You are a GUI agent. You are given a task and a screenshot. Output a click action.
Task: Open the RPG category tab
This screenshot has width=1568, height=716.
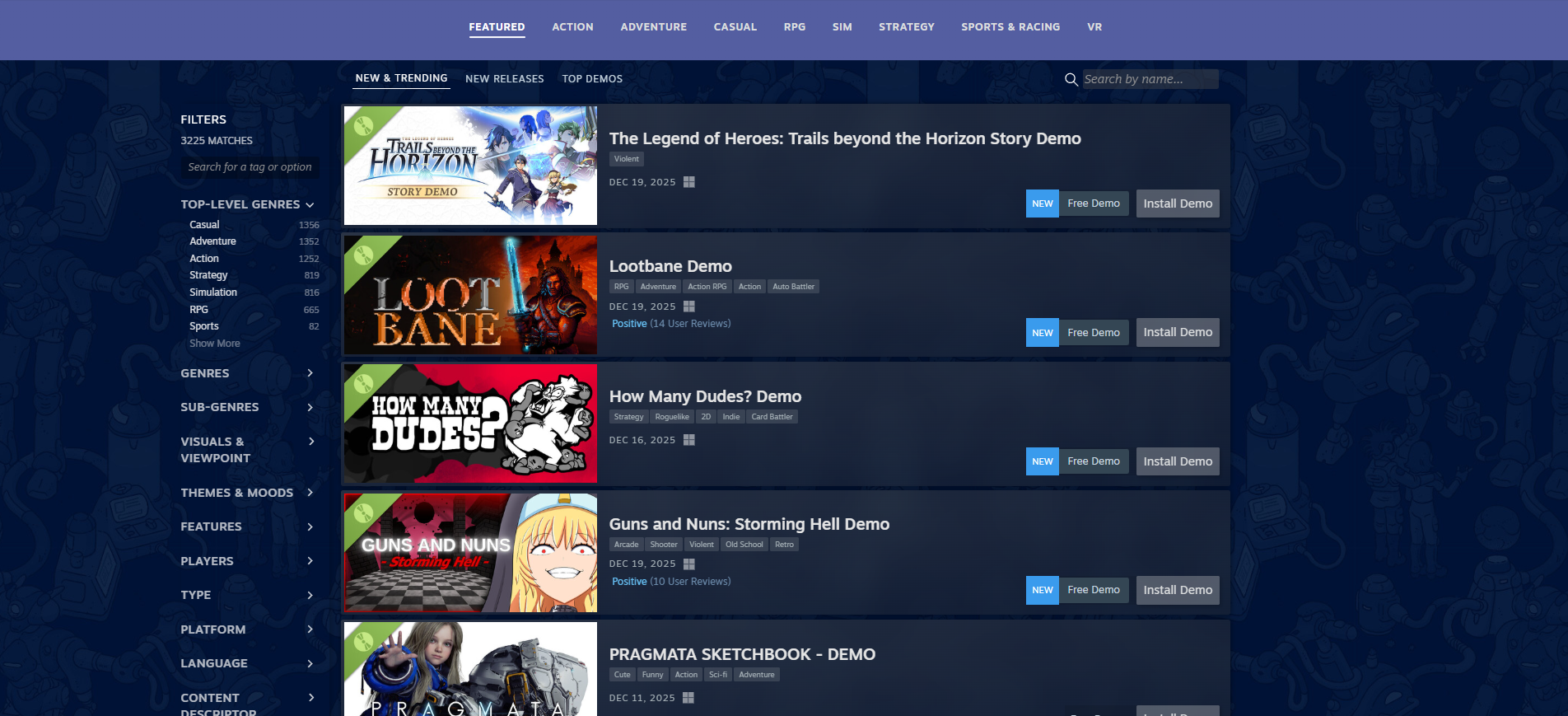click(795, 27)
